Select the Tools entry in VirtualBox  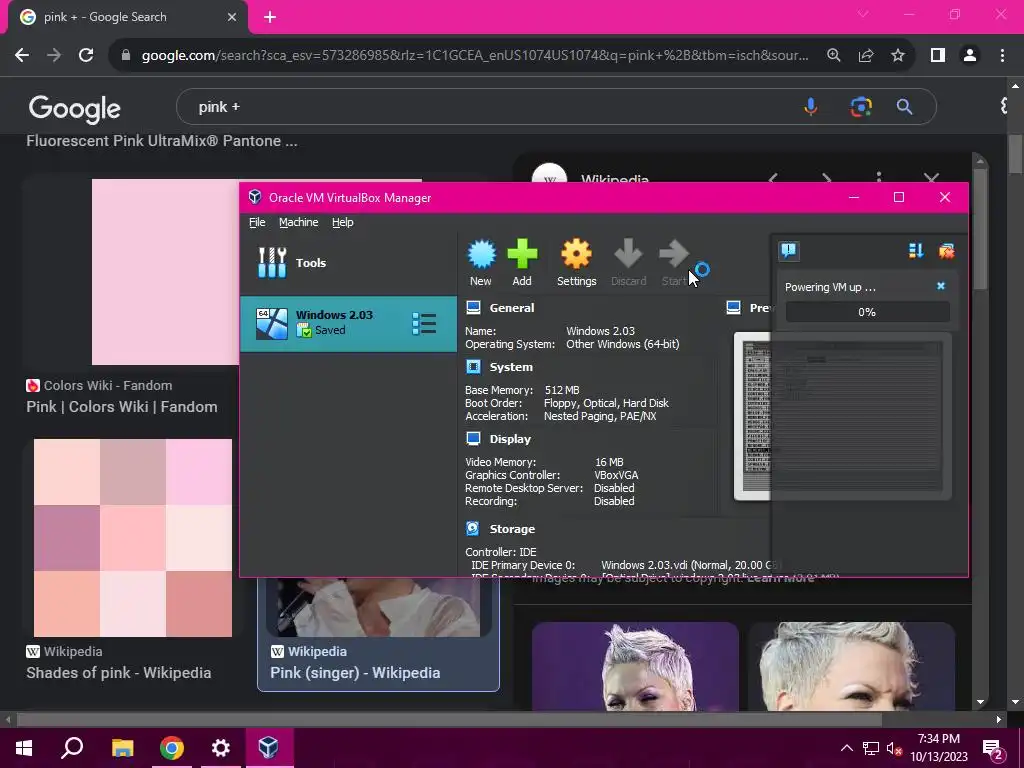point(348,263)
